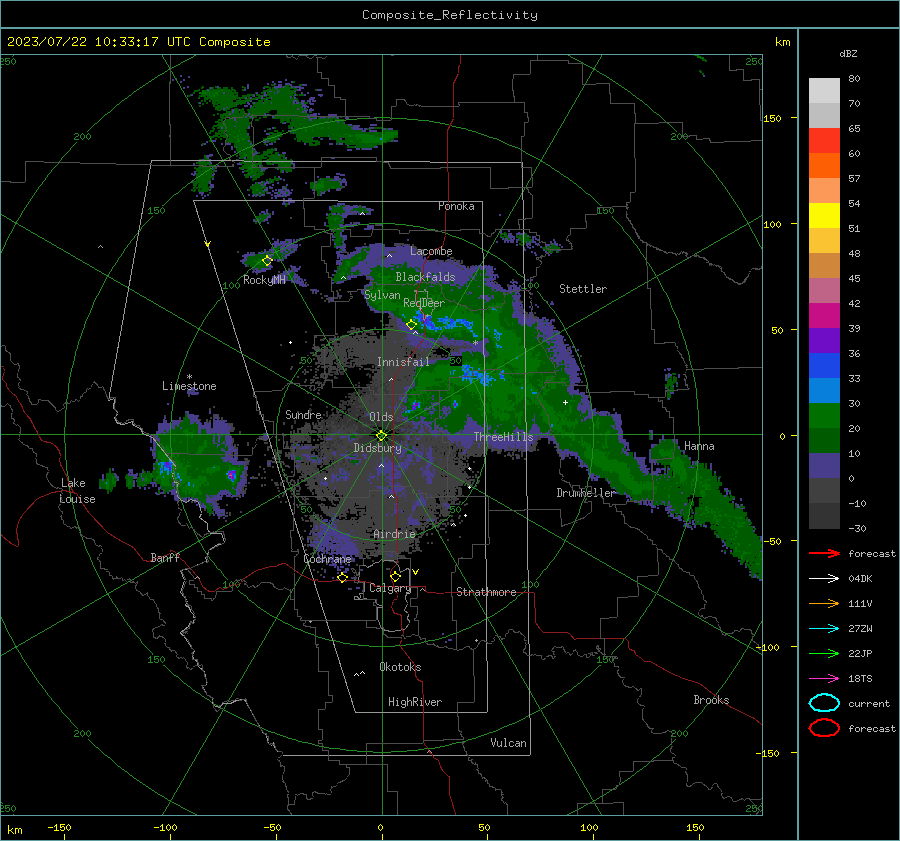Click the Lake Louise label
The width and height of the screenshot is (900, 841).
(77, 491)
